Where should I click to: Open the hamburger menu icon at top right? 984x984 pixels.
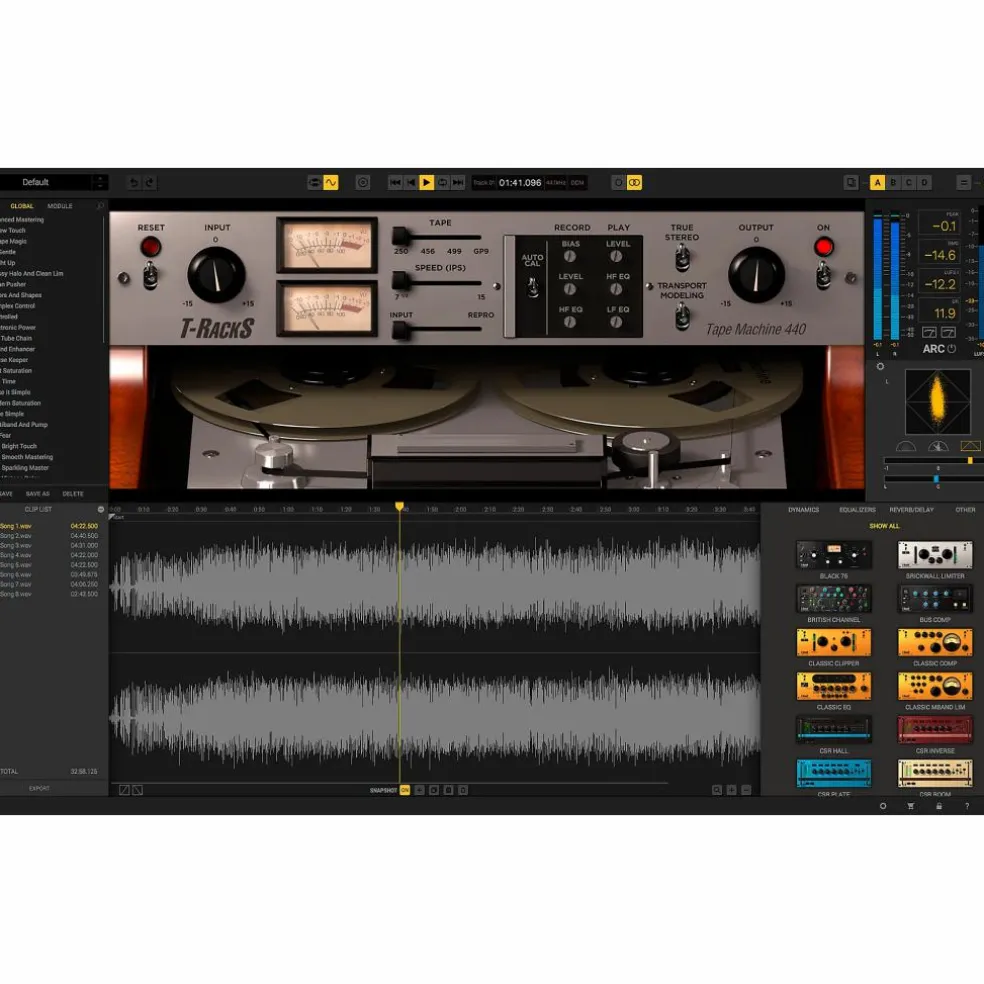964,183
